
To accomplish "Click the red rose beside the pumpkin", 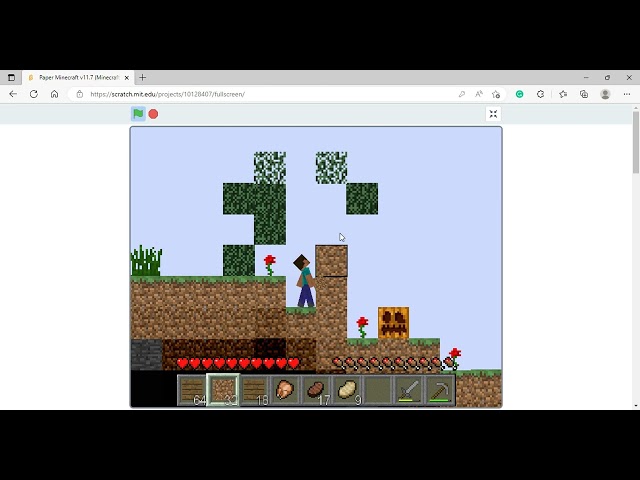I will click(362, 327).
